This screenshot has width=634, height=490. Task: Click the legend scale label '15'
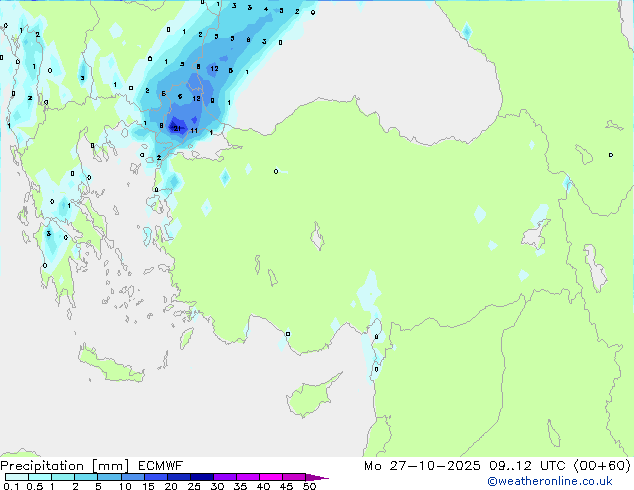tap(148, 486)
